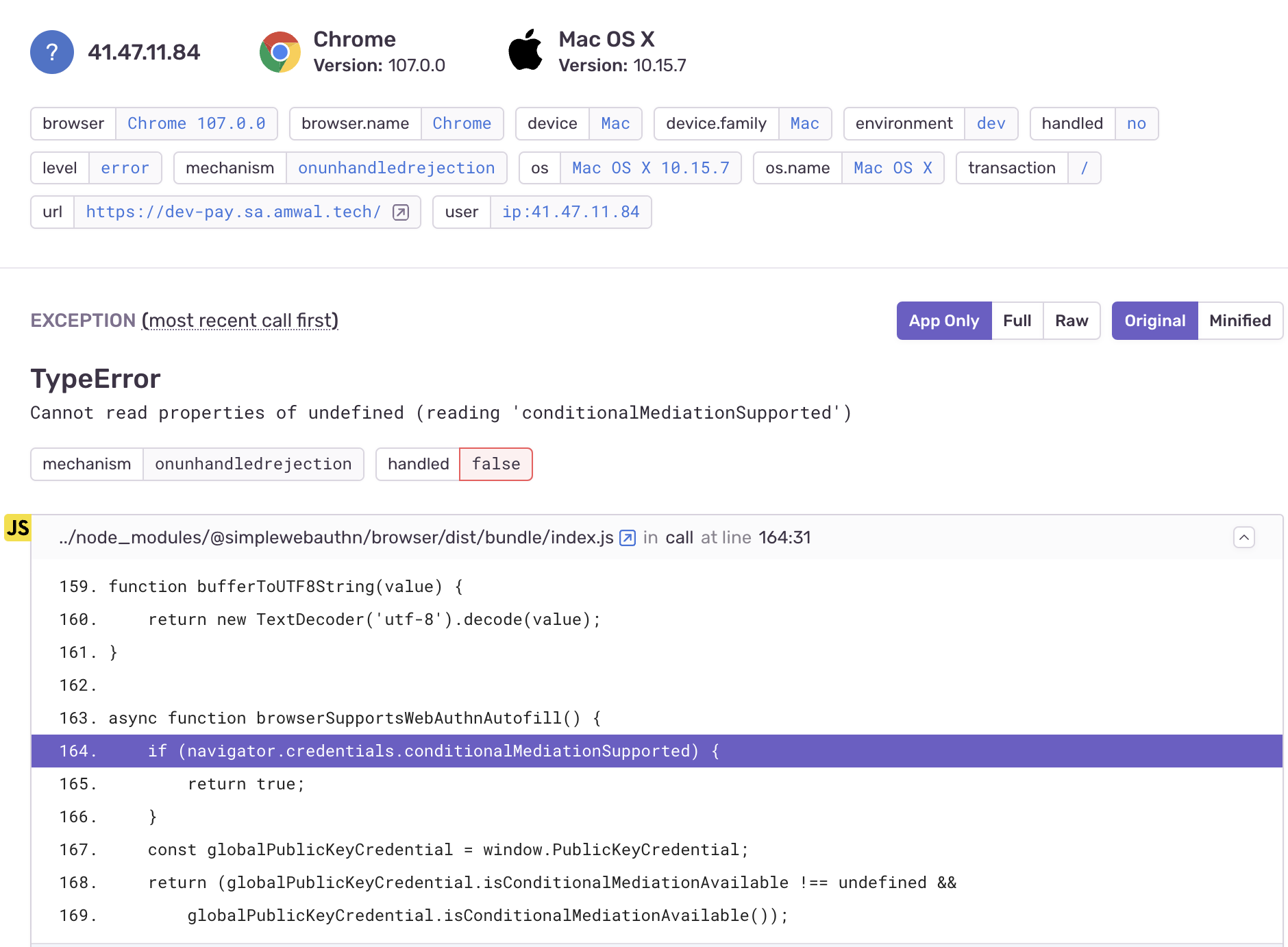Image resolution: width=1288 pixels, height=947 pixels.
Task: Select the Original source tab
Action: (1154, 320)
